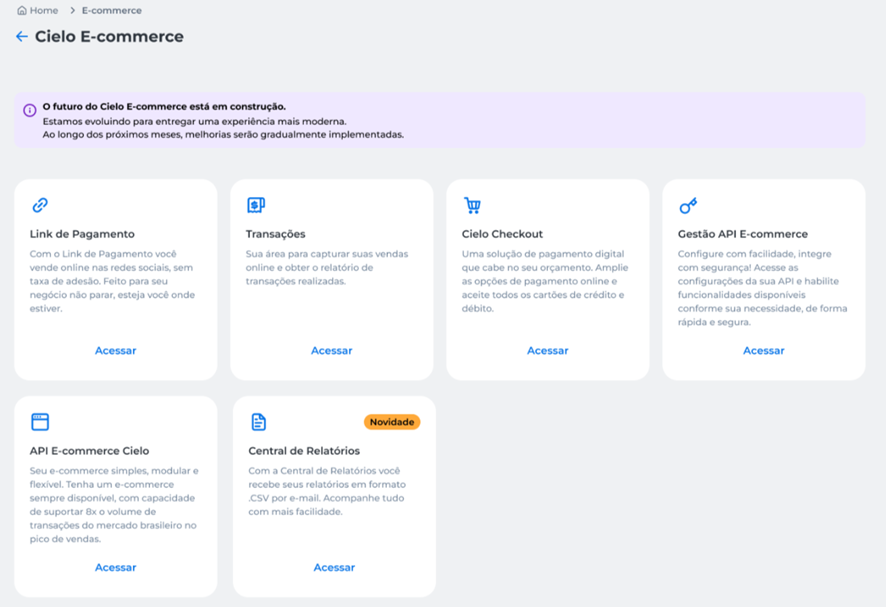Click the bold banner line 'O futuro do Cielo E-commerce'
This screenshot has width=886, height=607.
(x=164, y=106)
